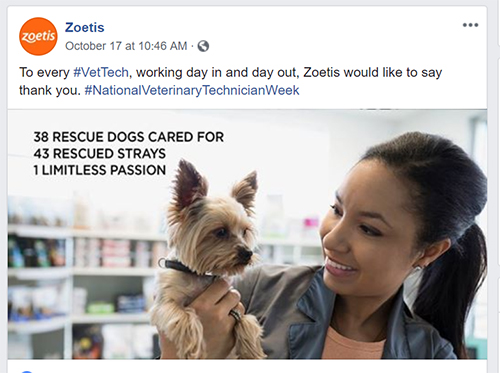Click the blue reaction icon below the photo
This screenshot has height=373, width=500.
point(27,371)
